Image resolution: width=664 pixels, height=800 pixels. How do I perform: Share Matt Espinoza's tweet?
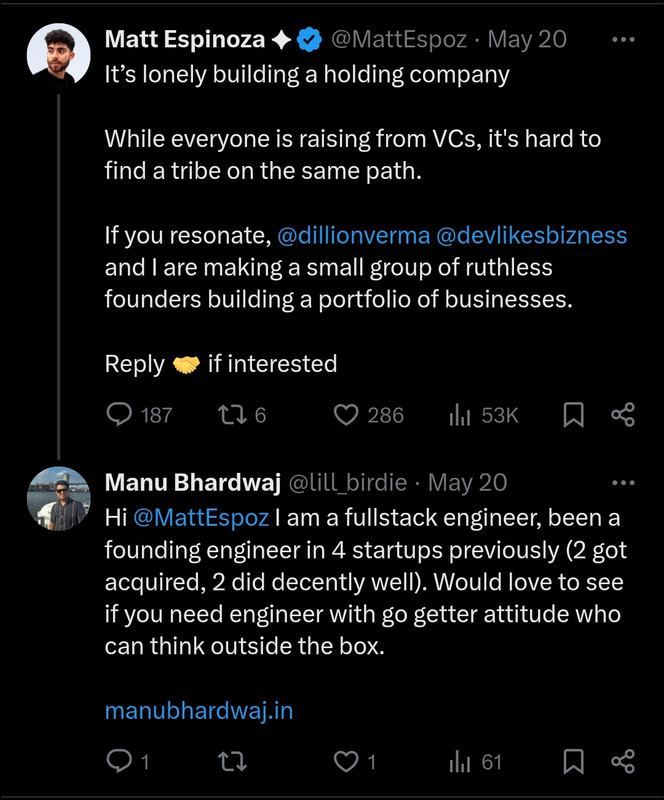click(x=623, y=415)
